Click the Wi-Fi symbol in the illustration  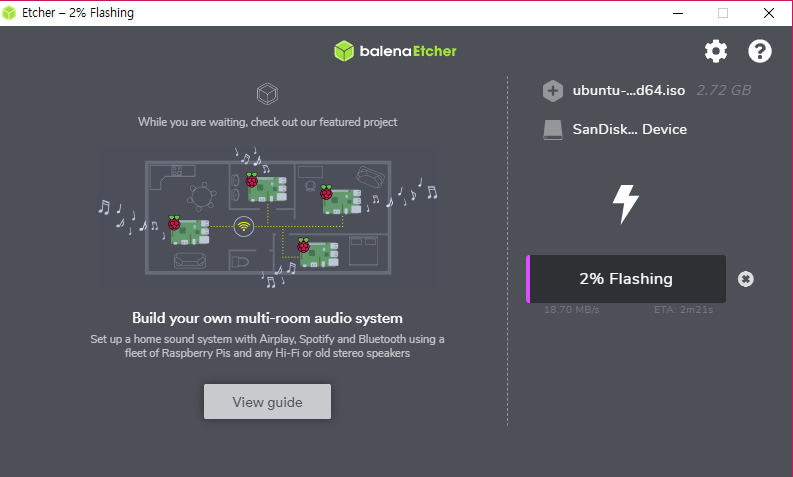244,226
